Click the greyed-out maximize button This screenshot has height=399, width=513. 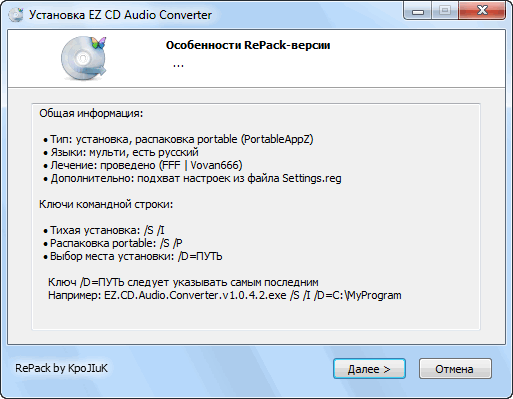[445, 11]
